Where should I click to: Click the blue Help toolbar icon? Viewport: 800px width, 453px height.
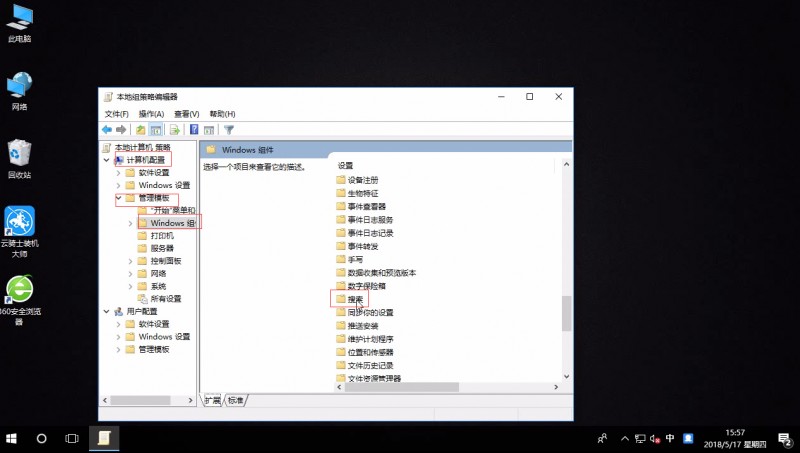coord(194,130)
